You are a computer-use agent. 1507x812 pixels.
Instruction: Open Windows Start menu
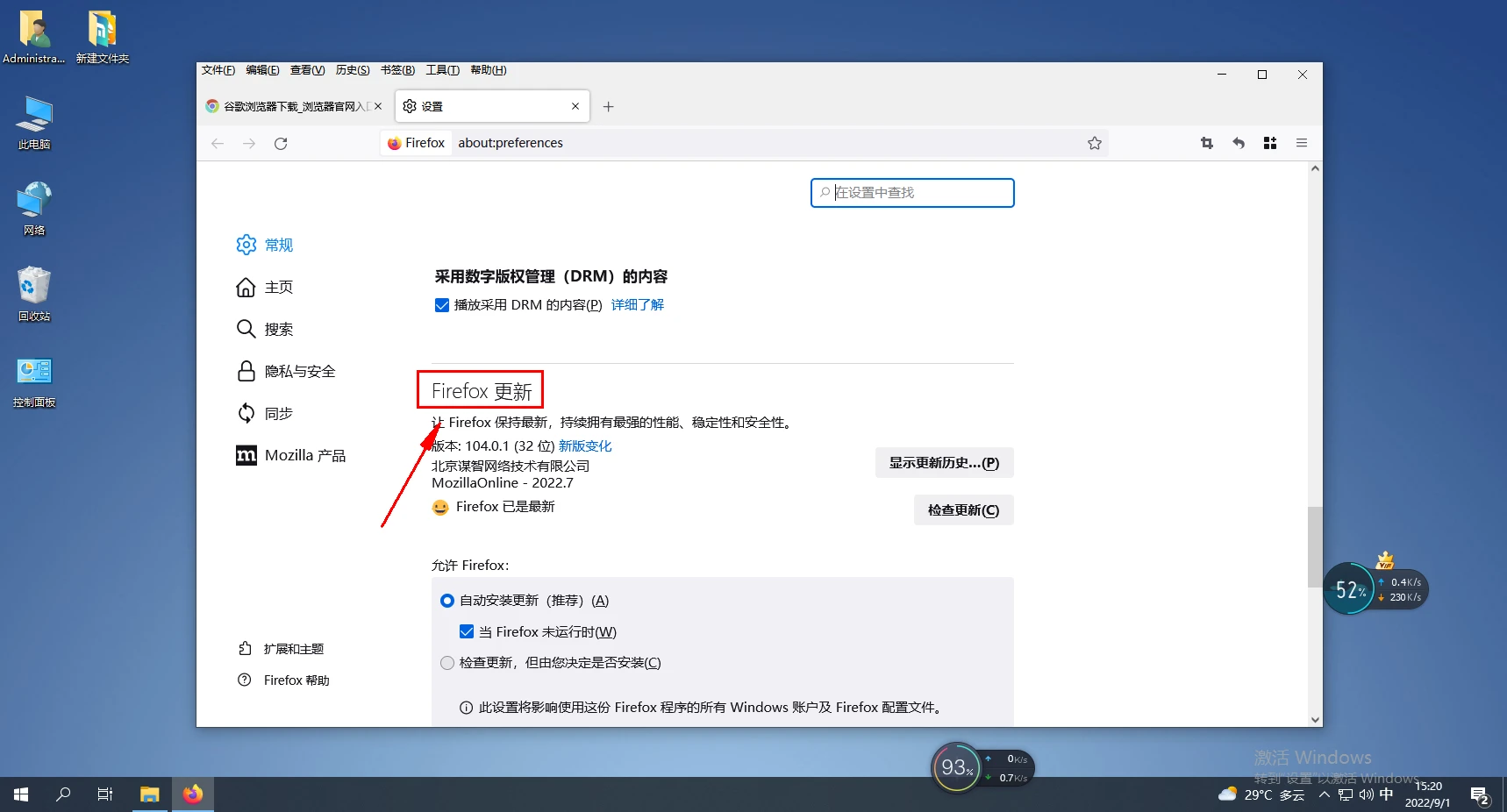pyautogui.click(x=21, y=794)
